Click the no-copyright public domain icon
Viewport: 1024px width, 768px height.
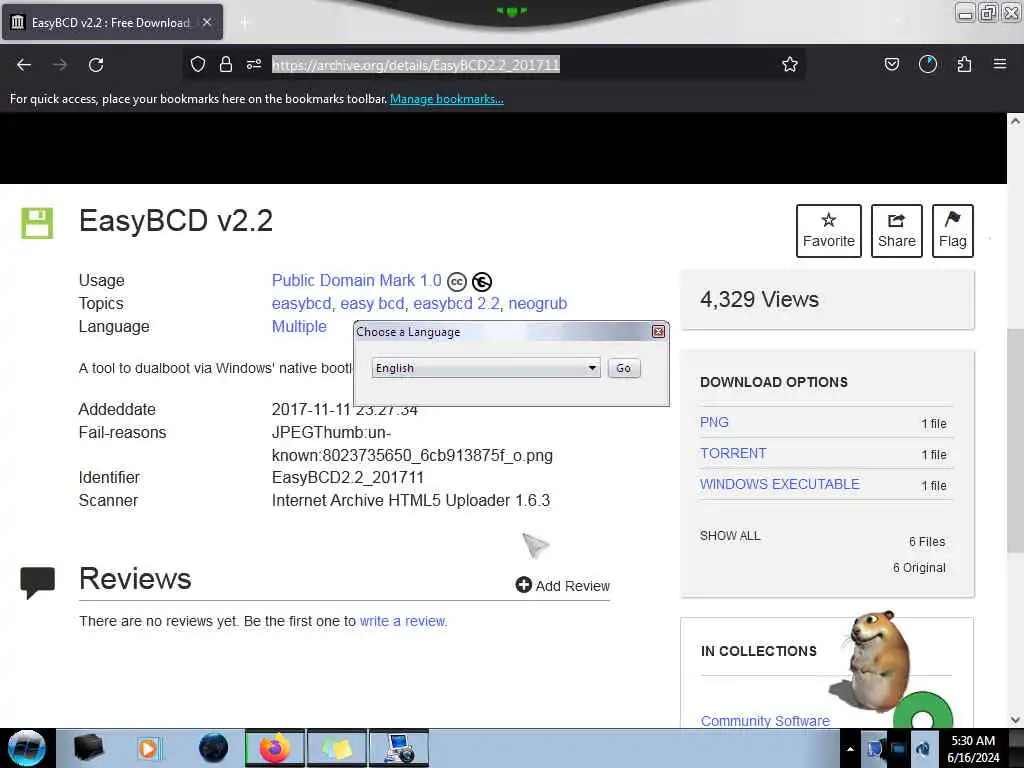tap(482, 281)
